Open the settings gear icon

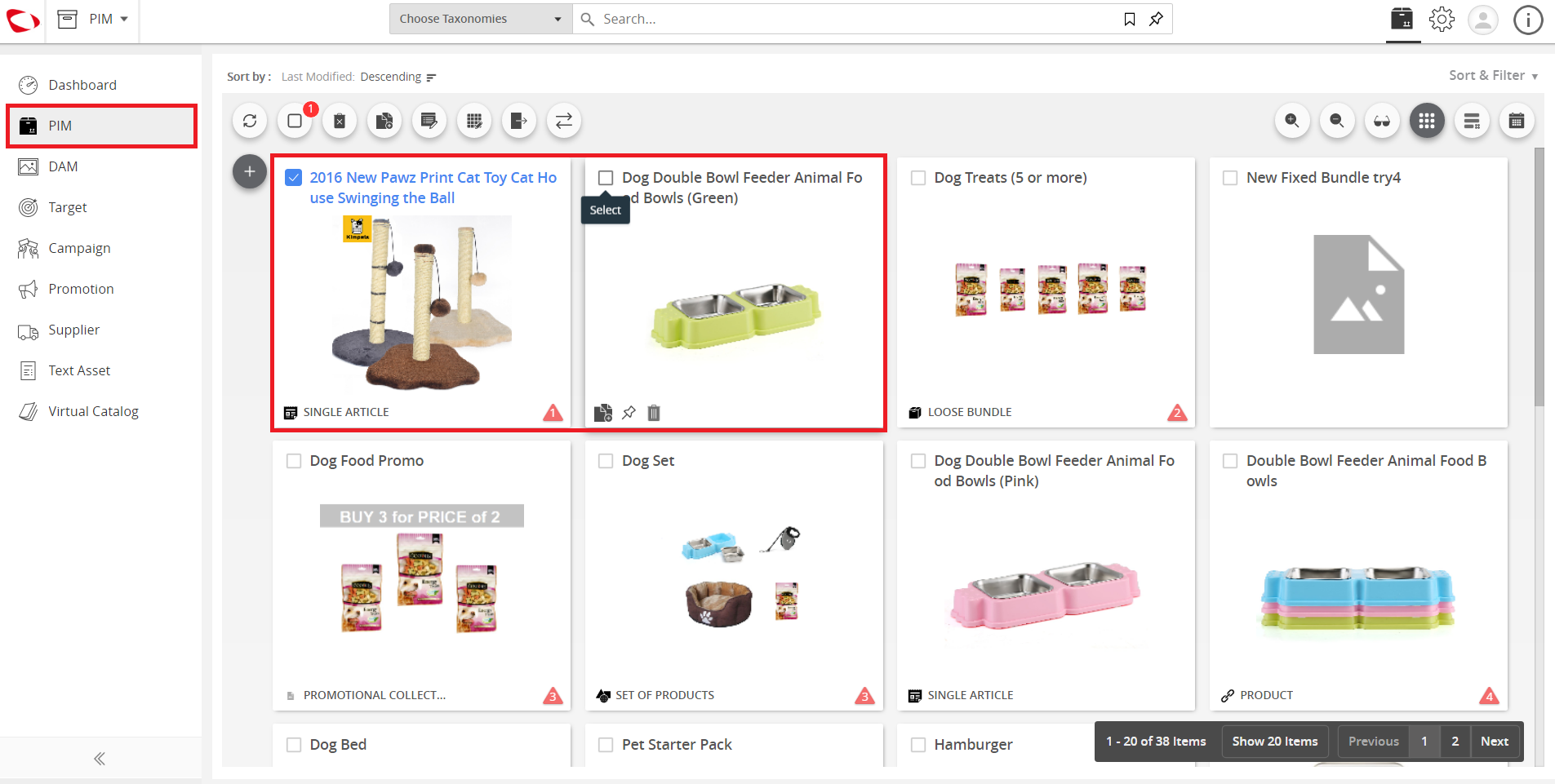(x=1442, y=19)
